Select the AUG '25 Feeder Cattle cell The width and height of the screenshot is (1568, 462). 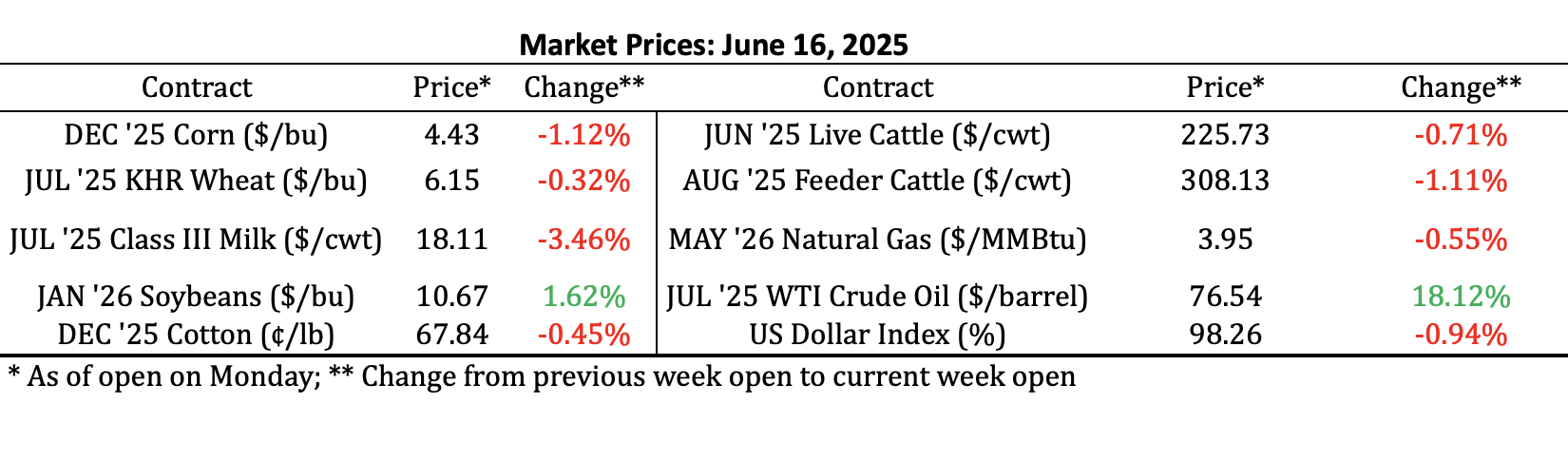pyautogui.click(x=877, y=181)
